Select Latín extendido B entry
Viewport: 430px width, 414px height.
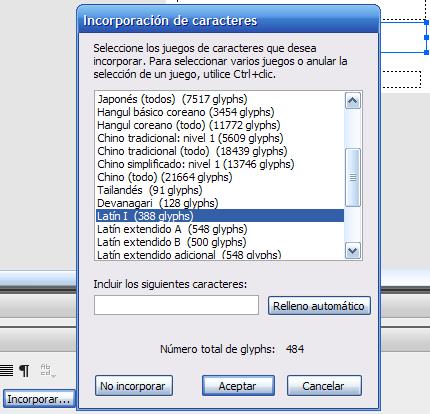(x=220, y=242)
